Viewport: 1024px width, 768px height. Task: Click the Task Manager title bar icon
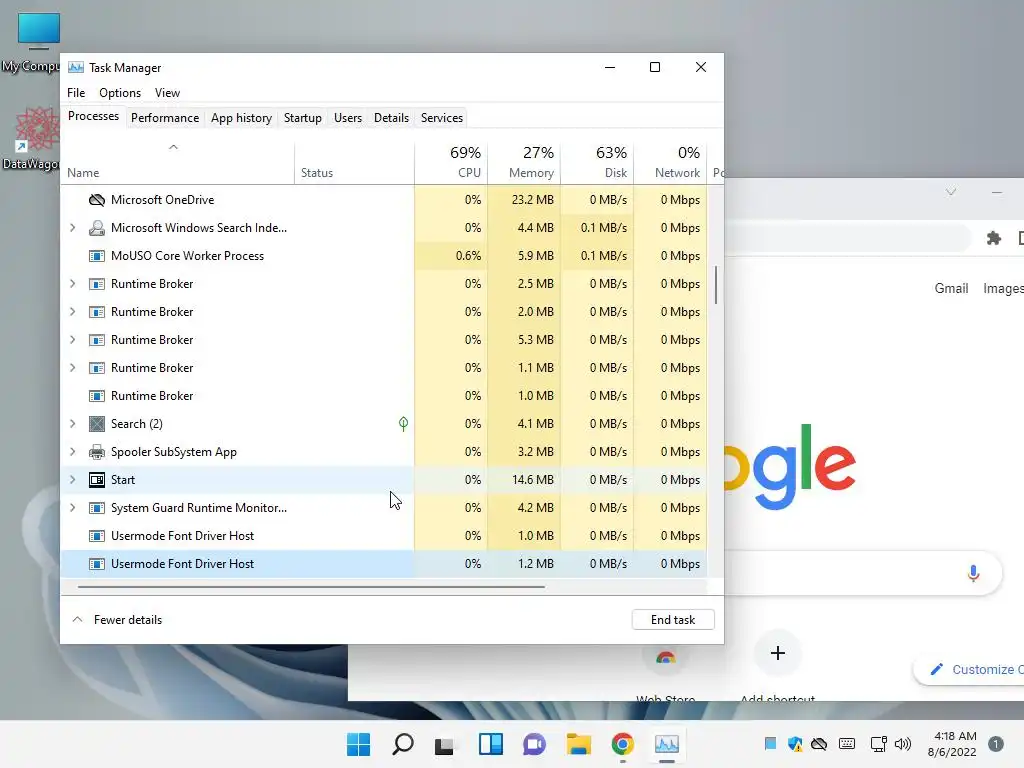(76, 67)
